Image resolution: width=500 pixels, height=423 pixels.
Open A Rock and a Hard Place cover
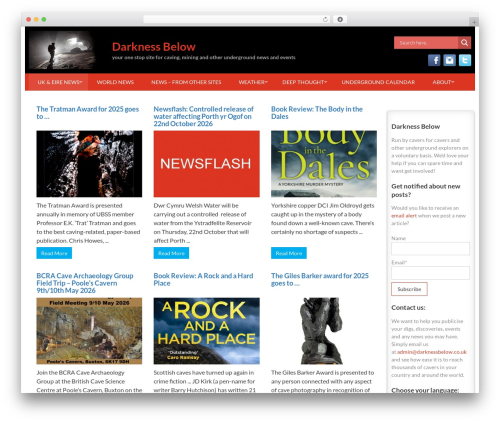[207, 331]
